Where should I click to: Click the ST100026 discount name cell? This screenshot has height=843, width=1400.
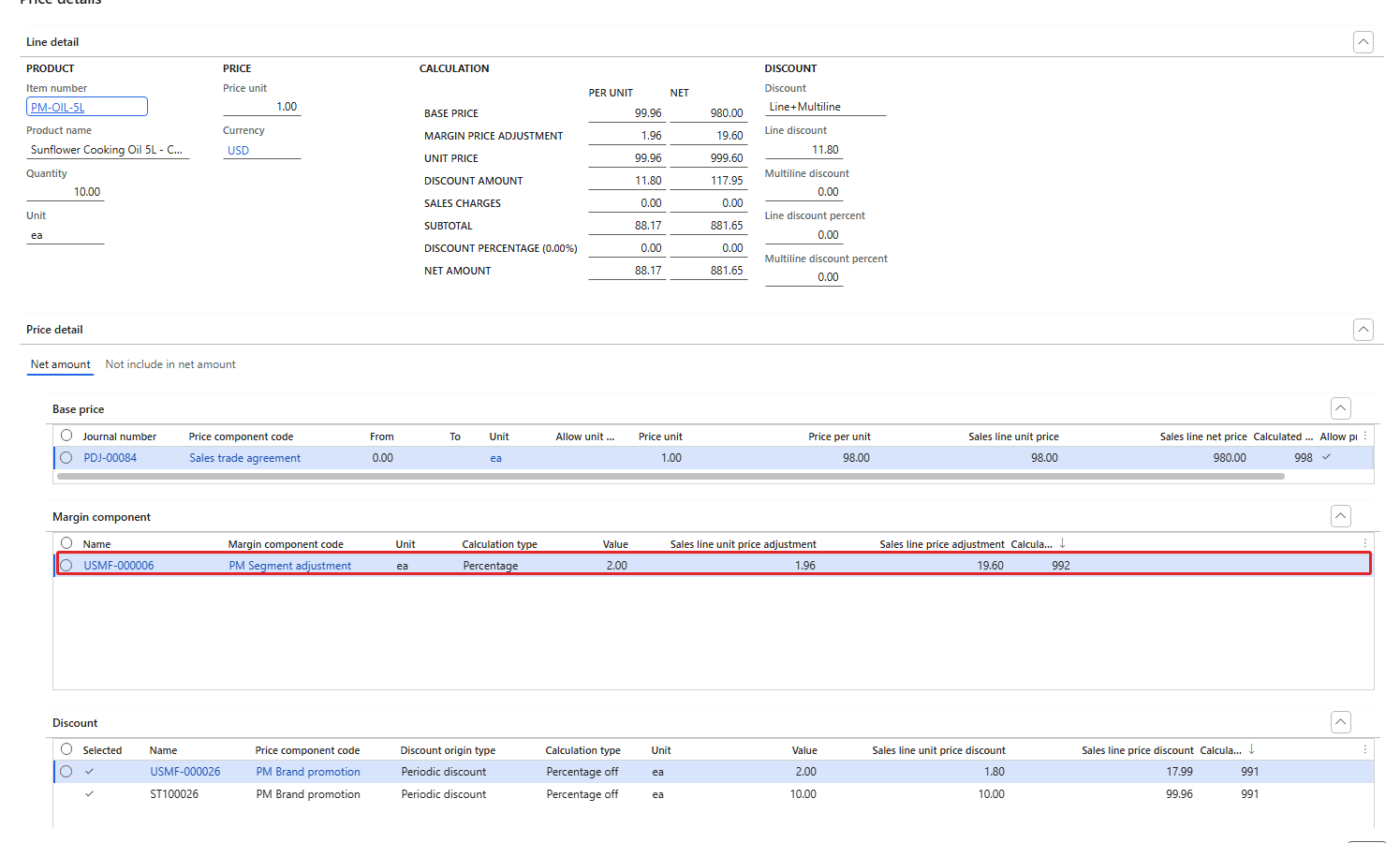coord(174,794)
